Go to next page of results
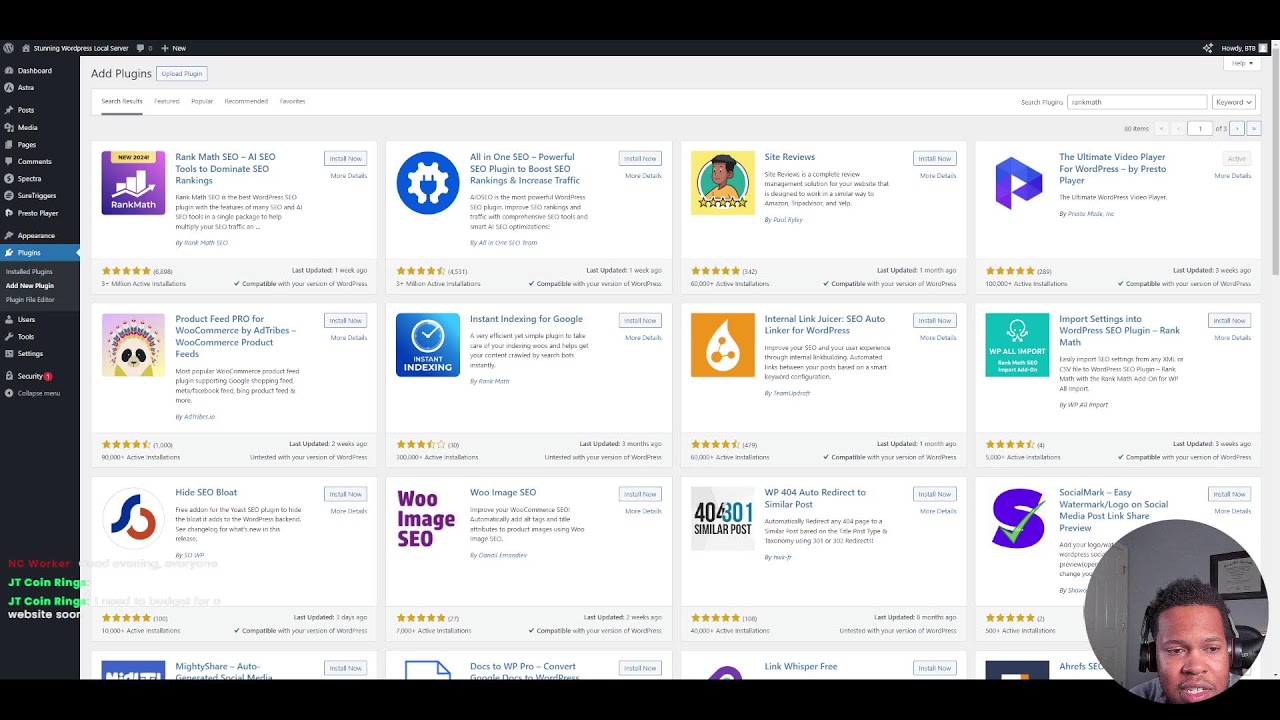The width and height of the screenshot is (1280, 720). click(1237, 128)
